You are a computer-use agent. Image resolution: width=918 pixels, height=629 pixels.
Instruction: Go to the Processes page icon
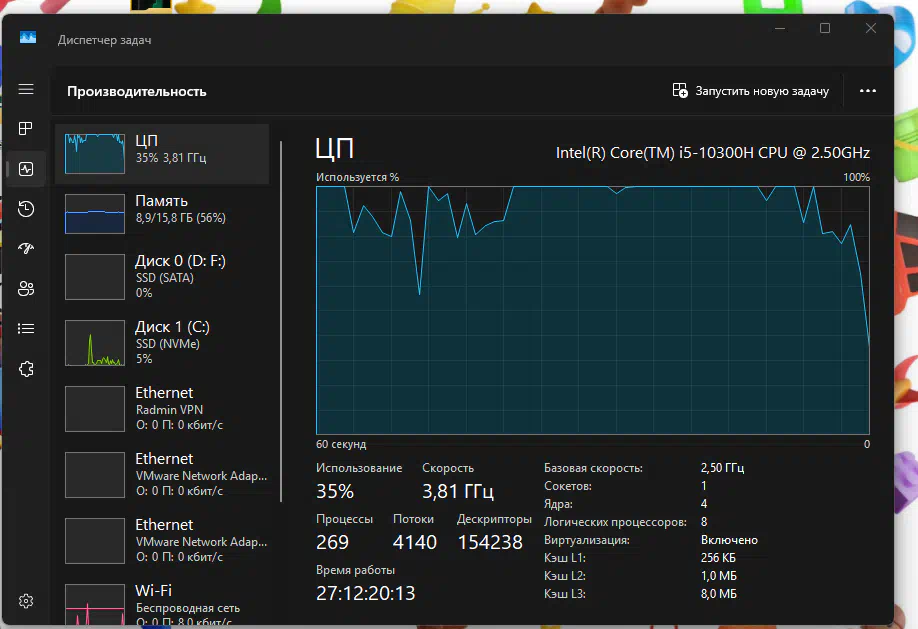[x=26, y=129]
